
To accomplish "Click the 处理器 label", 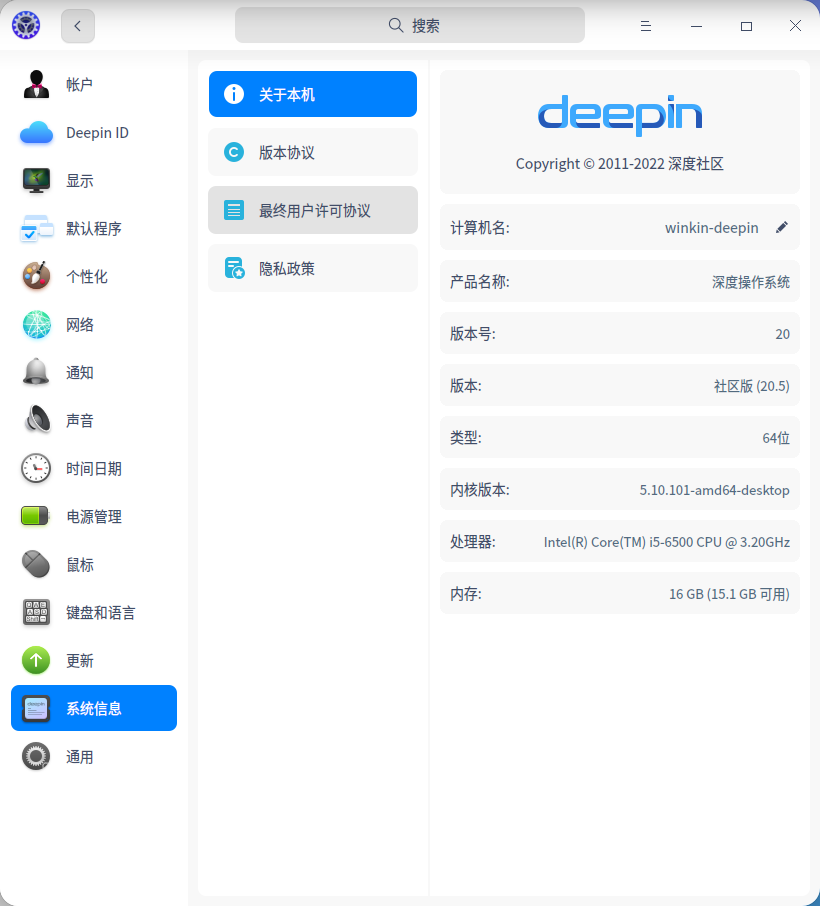I will pyautogui.click(x=473, y=542).
